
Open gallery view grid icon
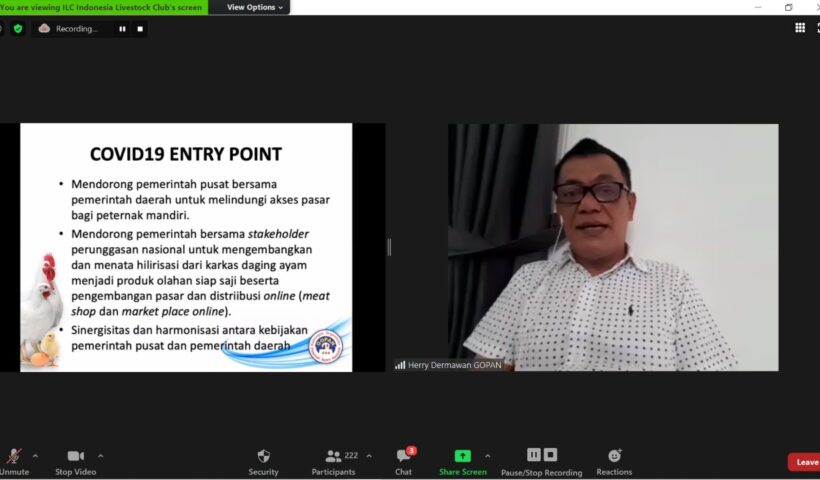(x=800, y=28)
